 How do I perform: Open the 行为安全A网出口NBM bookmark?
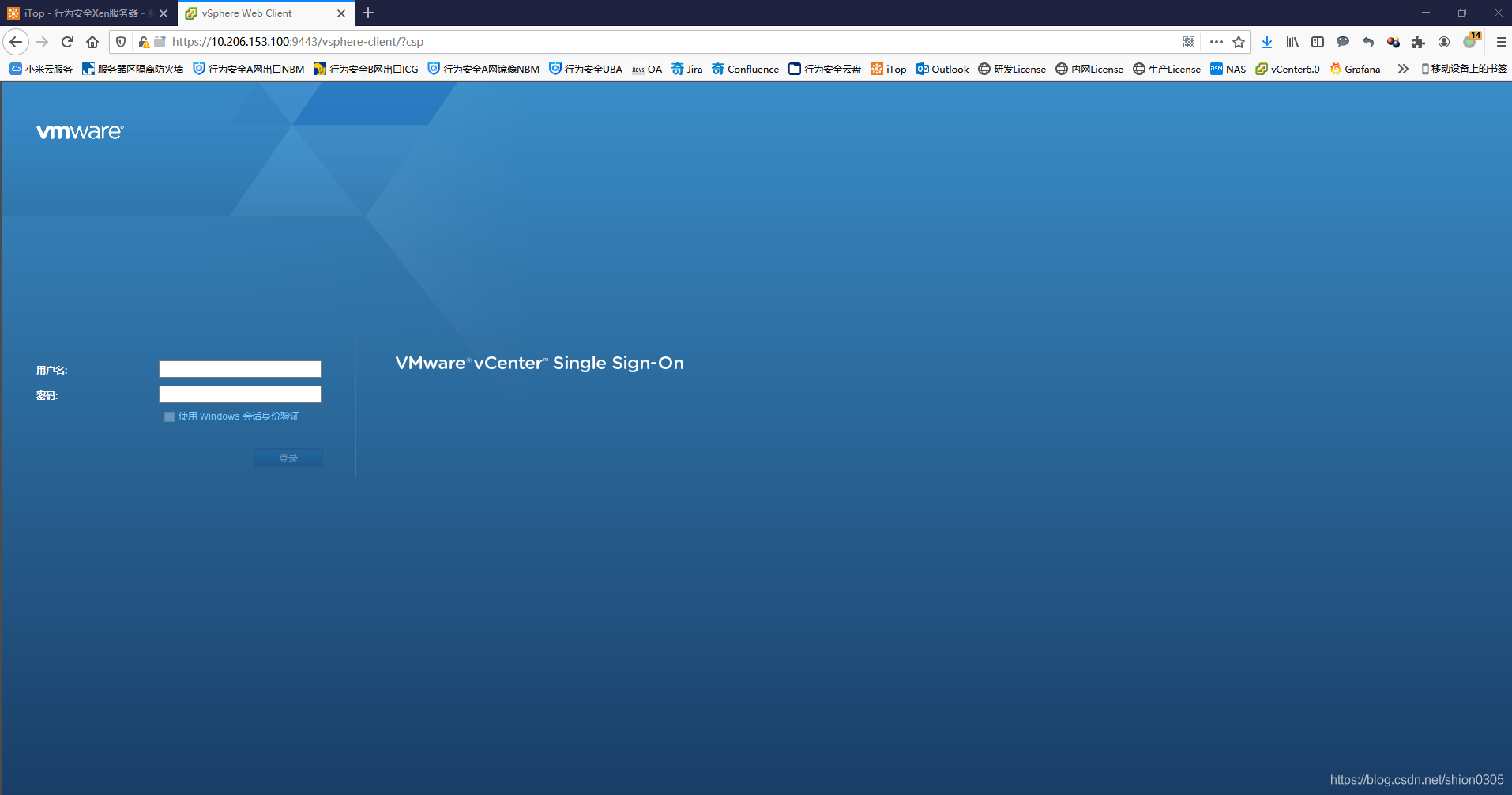coord(249,69)
